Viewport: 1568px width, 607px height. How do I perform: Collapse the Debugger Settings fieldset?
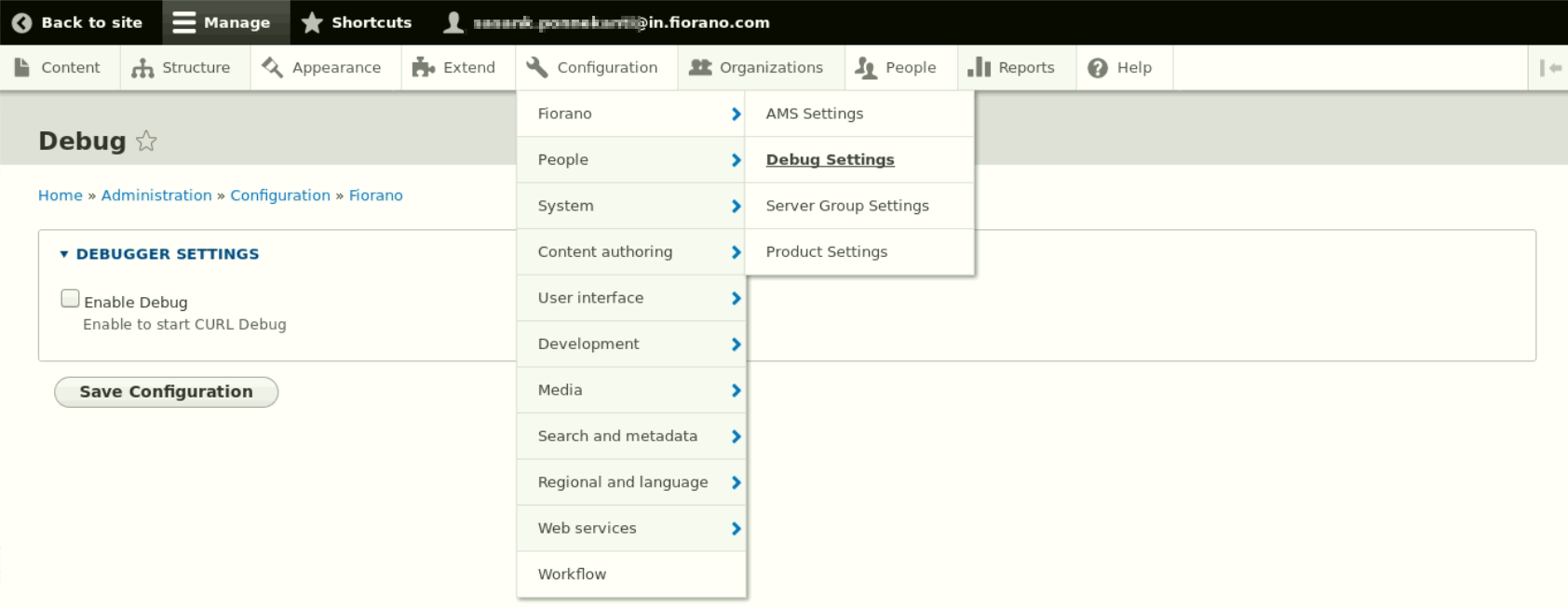pyautogui.click(x=64, y=254)
